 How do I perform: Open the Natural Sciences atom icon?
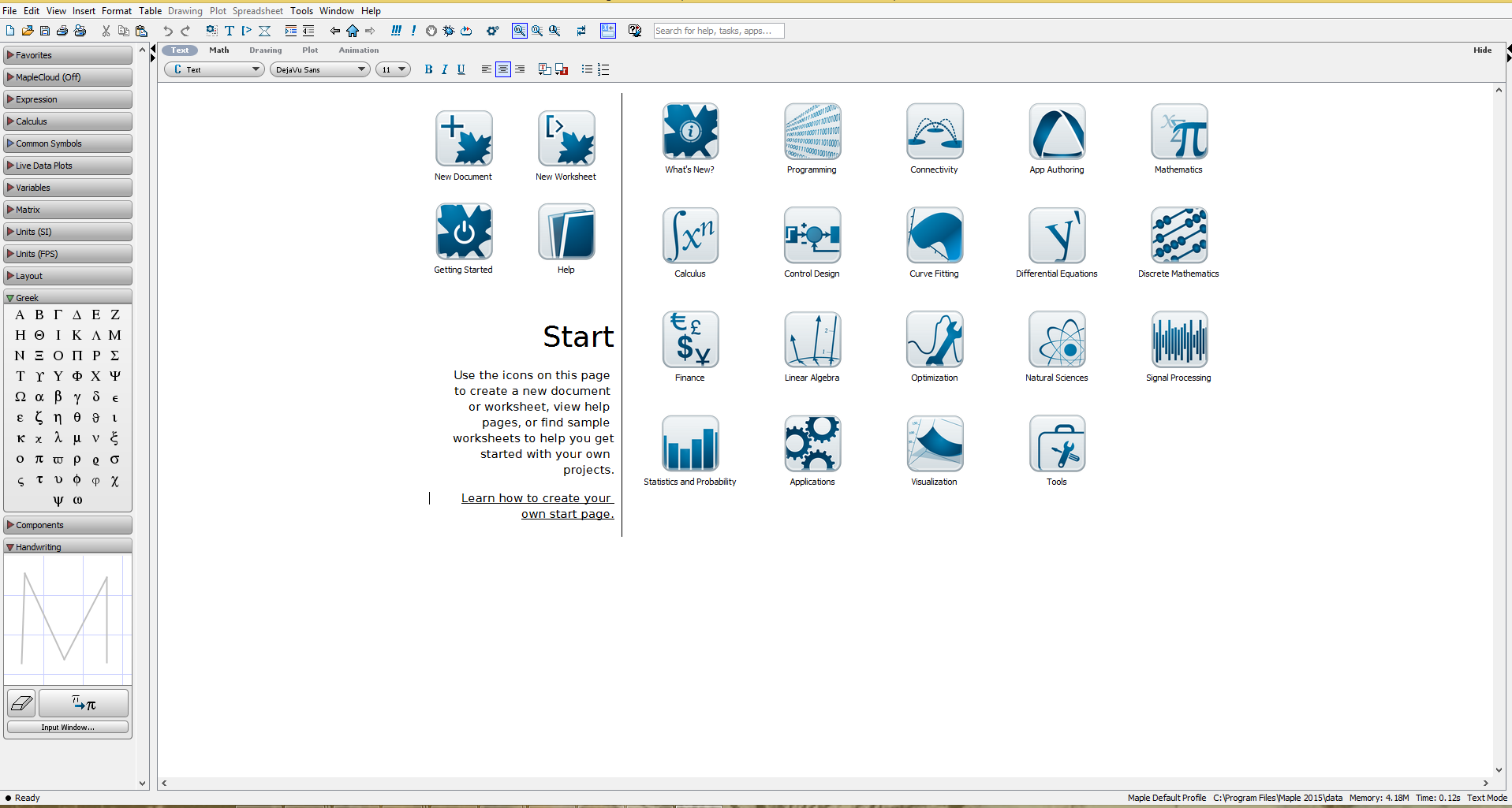tap(1057, 340)
